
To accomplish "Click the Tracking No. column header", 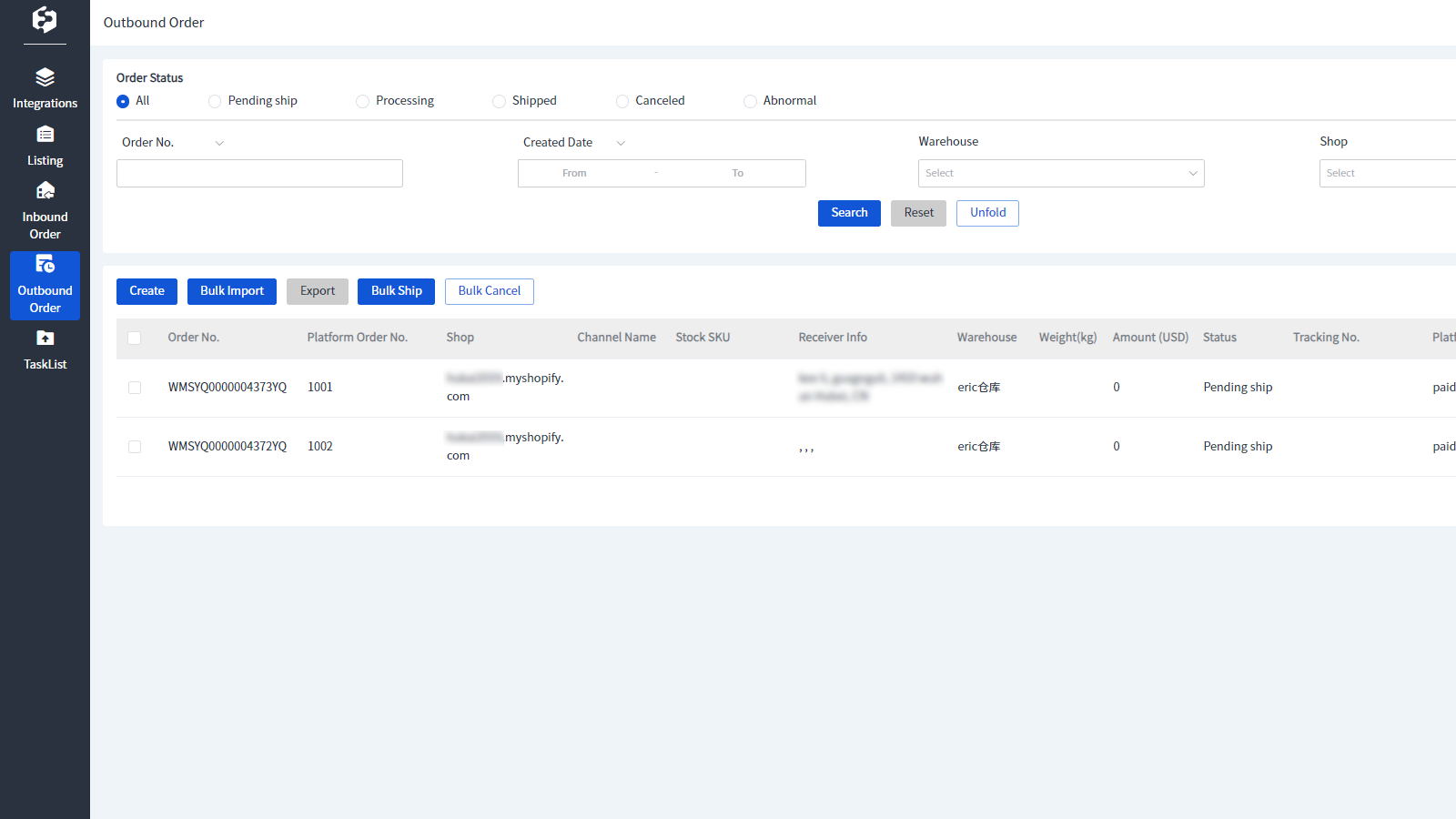I will pyautogui.click(x=1326, y=338).
